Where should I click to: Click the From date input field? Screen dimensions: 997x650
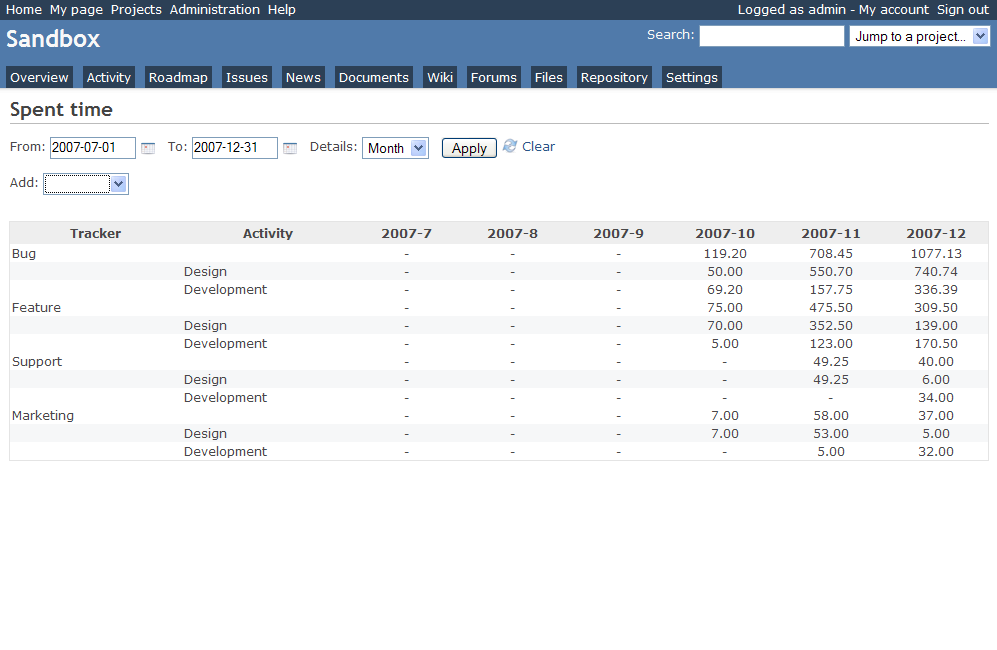93,148
